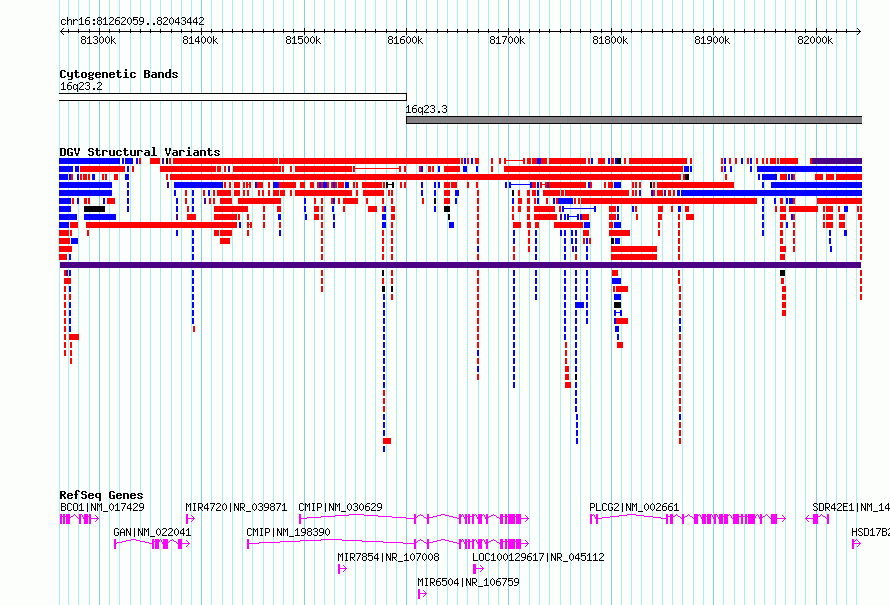
Task: Click the 81300k ruler tick label
Action: tap(98, 40)
